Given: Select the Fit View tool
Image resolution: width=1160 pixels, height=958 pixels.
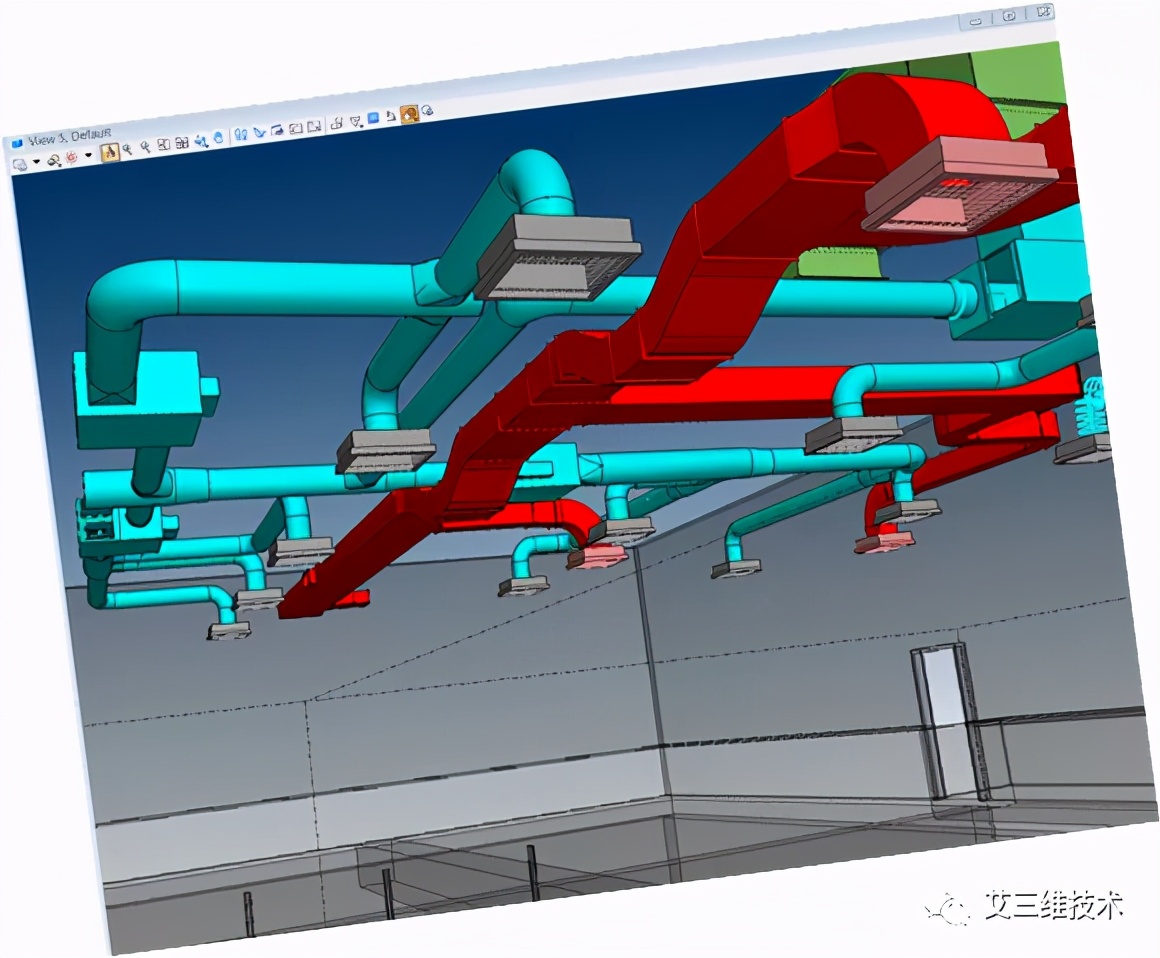Looking at the screenshot, I should (182, 142).
